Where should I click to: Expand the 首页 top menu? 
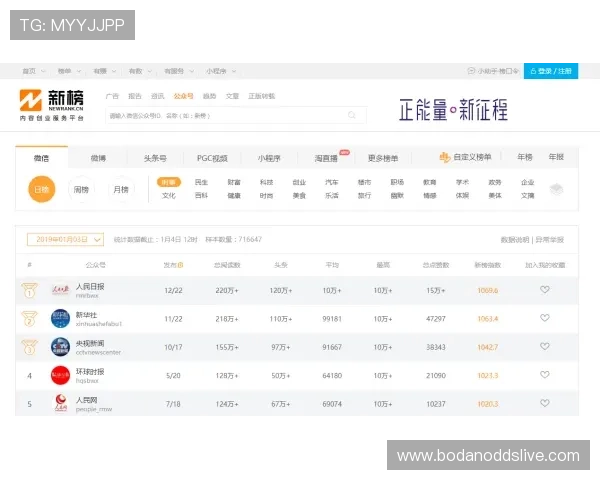tap(34, 71)
